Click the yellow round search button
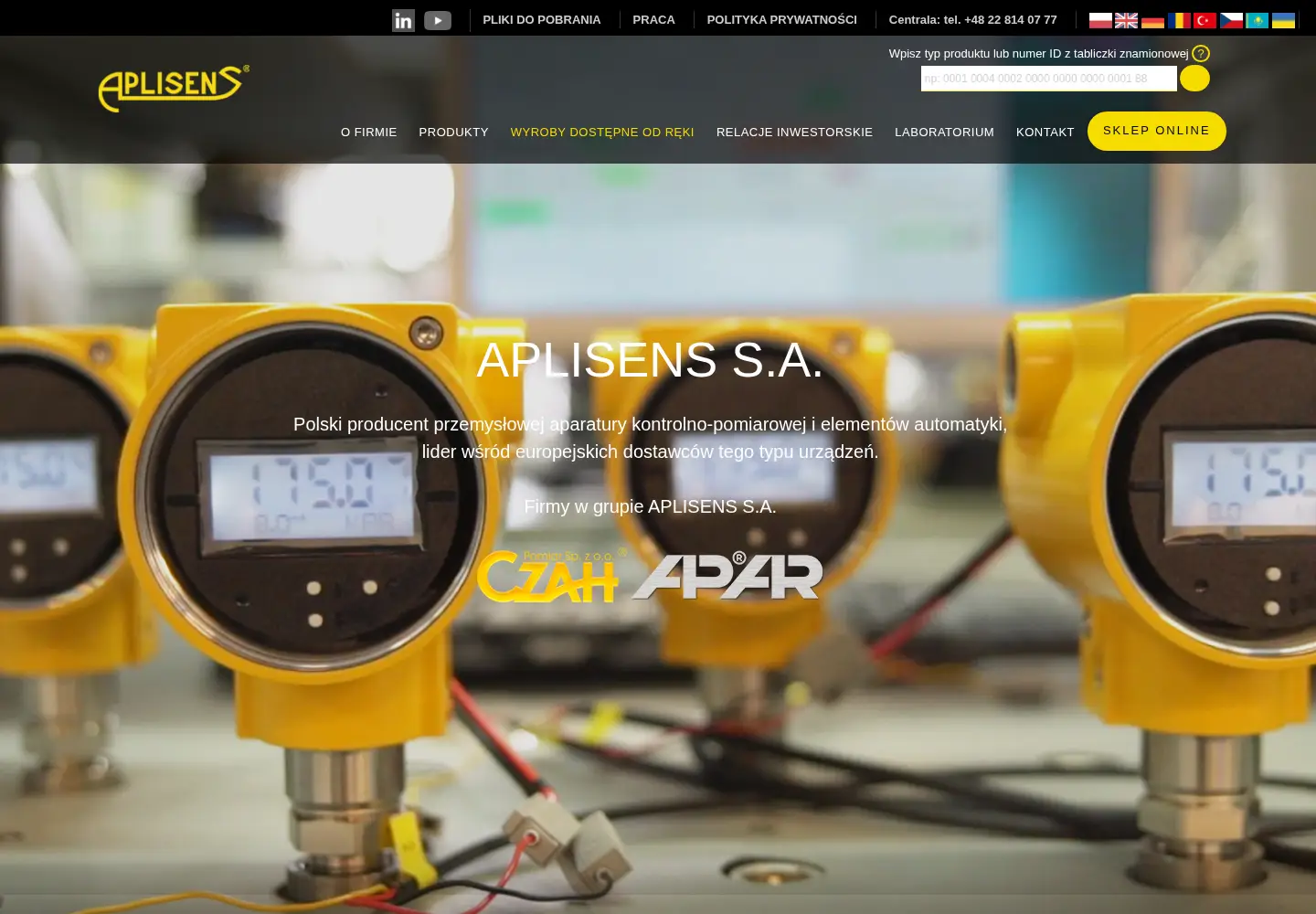The height and width of the screenshot is (914, 1316). (x=1194, y=79)
